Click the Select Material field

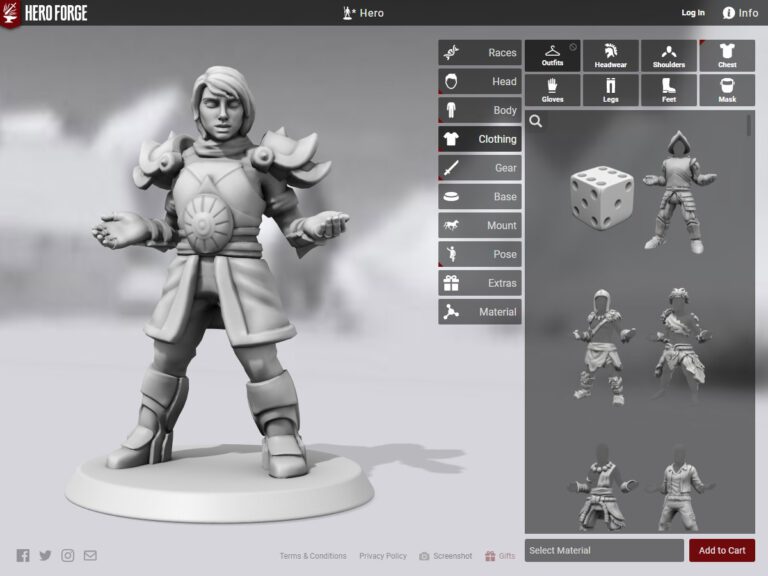(x=604, y=551)
